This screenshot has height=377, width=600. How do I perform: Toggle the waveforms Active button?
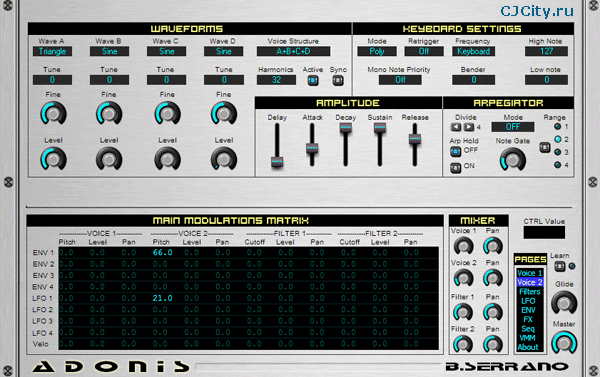pyautogui.click(x=313, y=80)
